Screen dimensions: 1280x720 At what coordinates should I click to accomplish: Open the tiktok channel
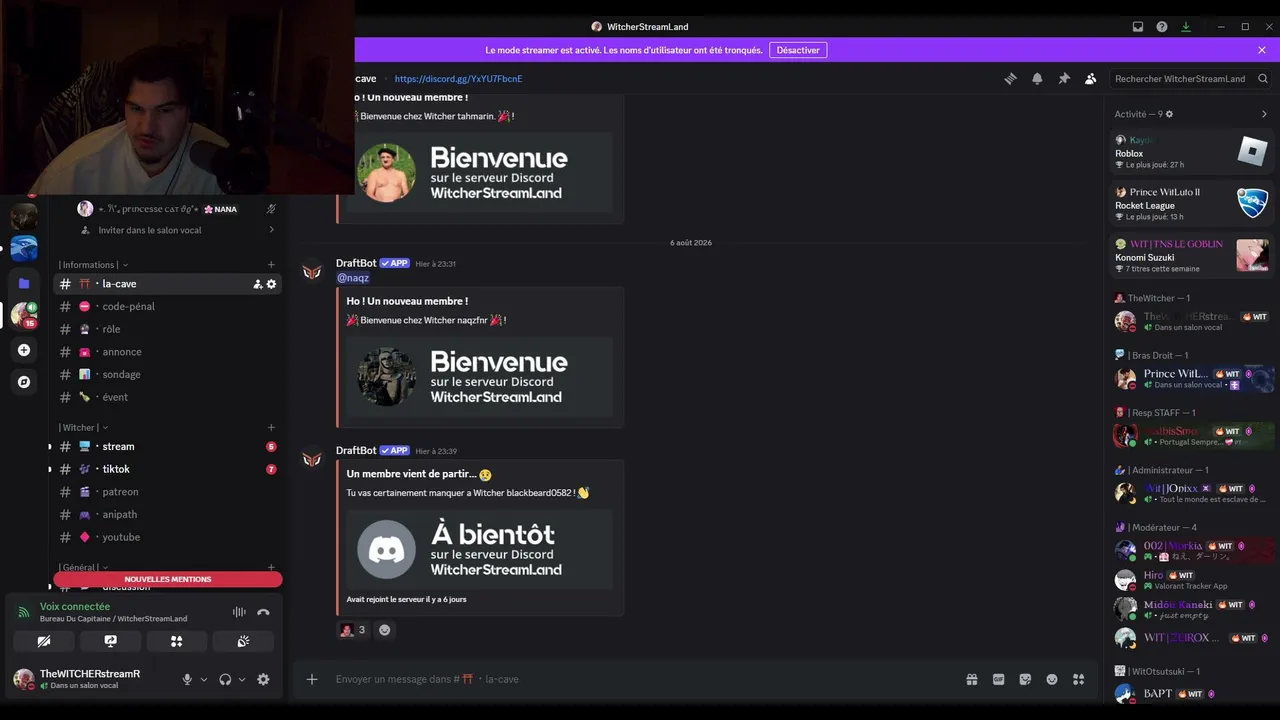[167, 469]
